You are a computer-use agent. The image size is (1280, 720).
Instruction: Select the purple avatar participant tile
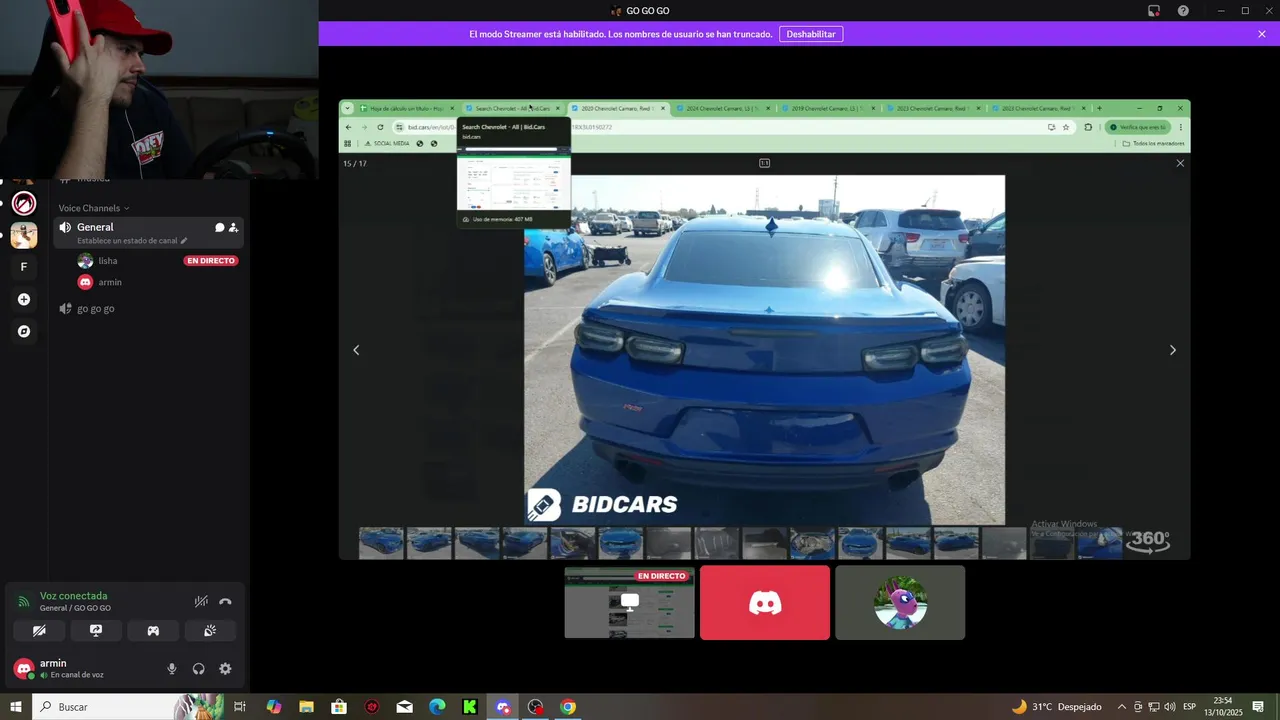(x=900, y=602)
